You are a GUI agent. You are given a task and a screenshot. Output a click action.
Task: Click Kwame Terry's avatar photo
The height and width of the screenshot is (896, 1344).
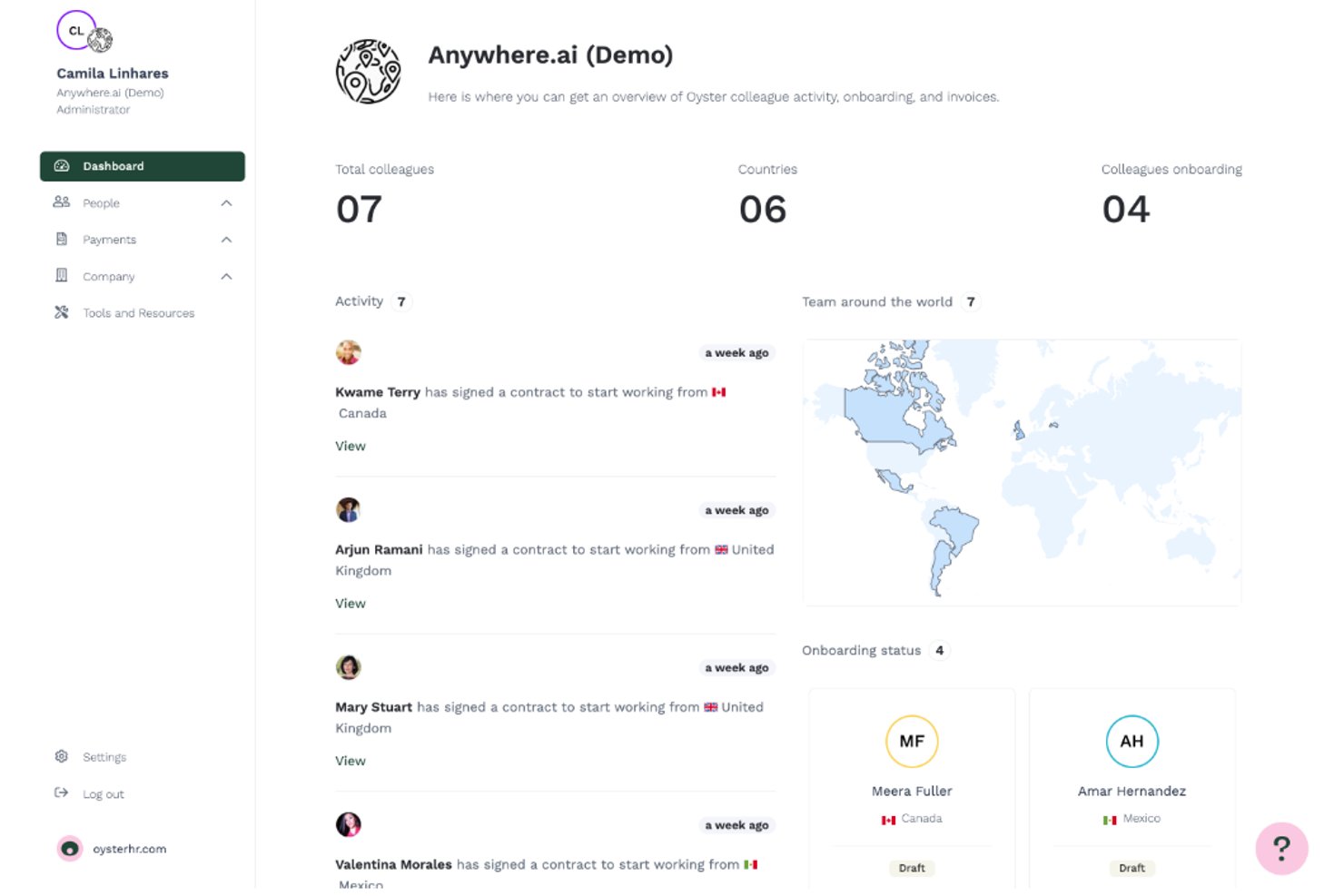coord(349,352)
